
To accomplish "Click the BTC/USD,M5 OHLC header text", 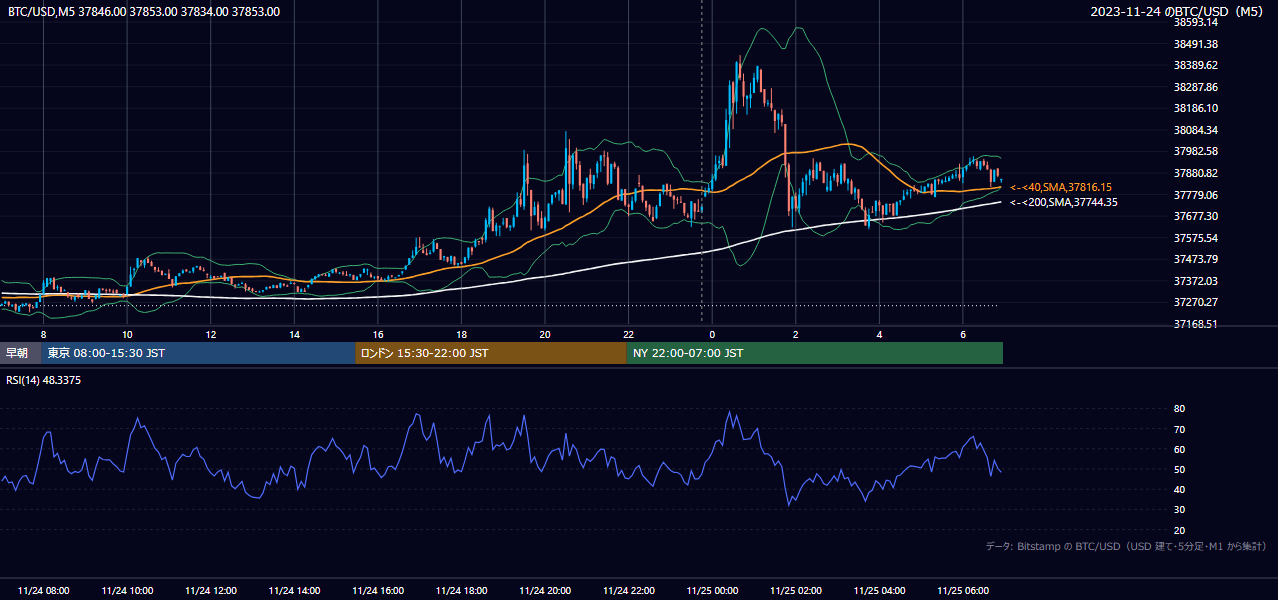I will pyautogui.click(x=144, y=12).
